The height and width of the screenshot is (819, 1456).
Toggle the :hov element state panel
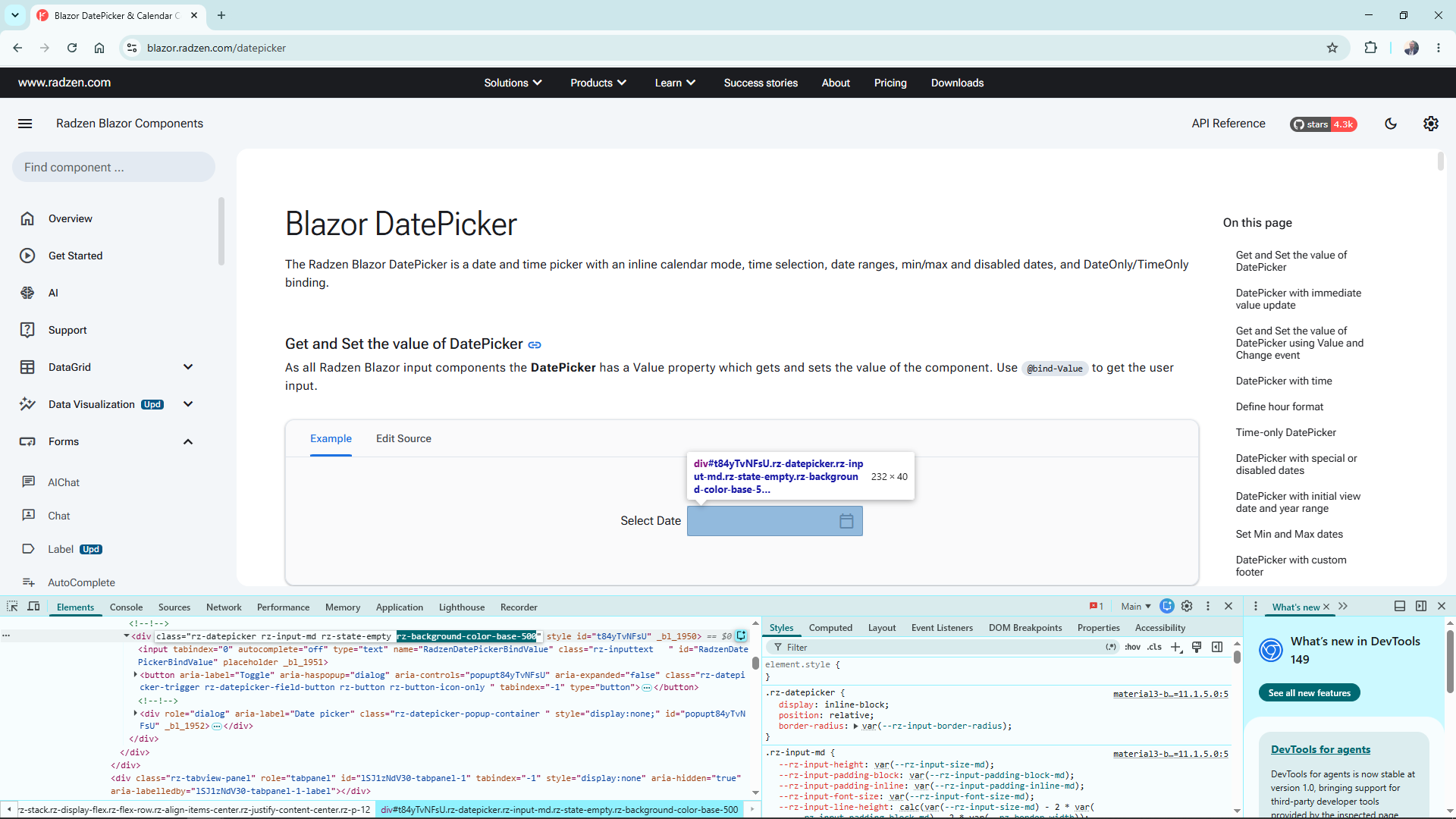tap(1132, 647)
